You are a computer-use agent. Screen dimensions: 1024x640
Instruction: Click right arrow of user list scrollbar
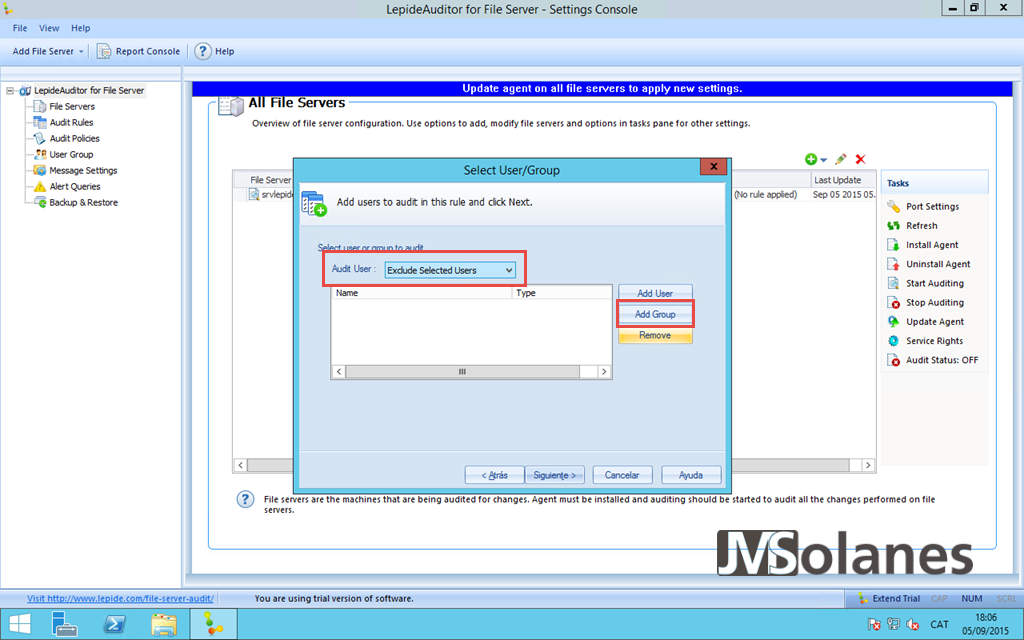(604, 372)
